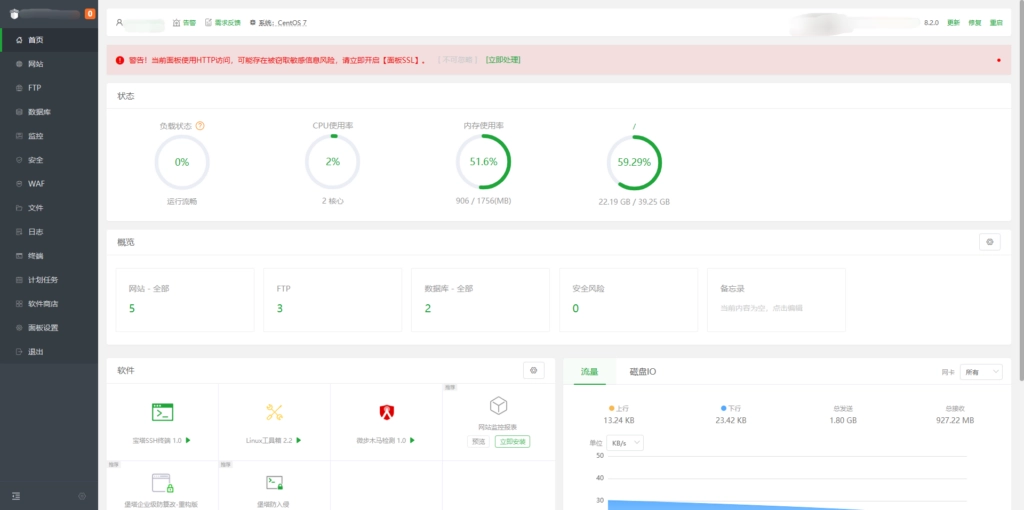Open 数据库 in the sidebar menu
The image size is (1024, 510).
pyautogui.click(x=40, y=112)
